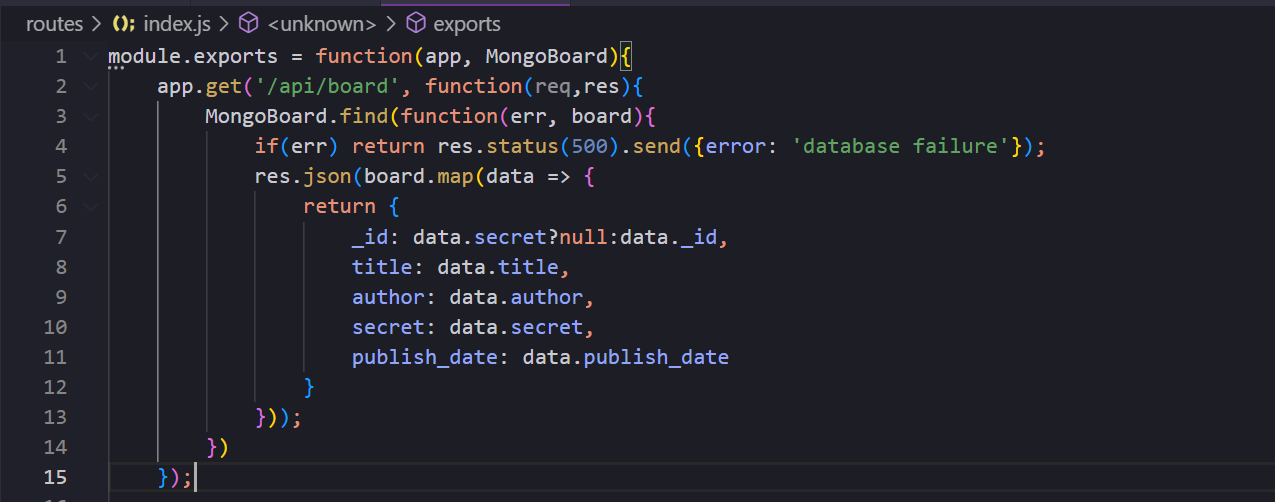Open the <unknown> symbol breadcrumb

click(x=322, y=23)
